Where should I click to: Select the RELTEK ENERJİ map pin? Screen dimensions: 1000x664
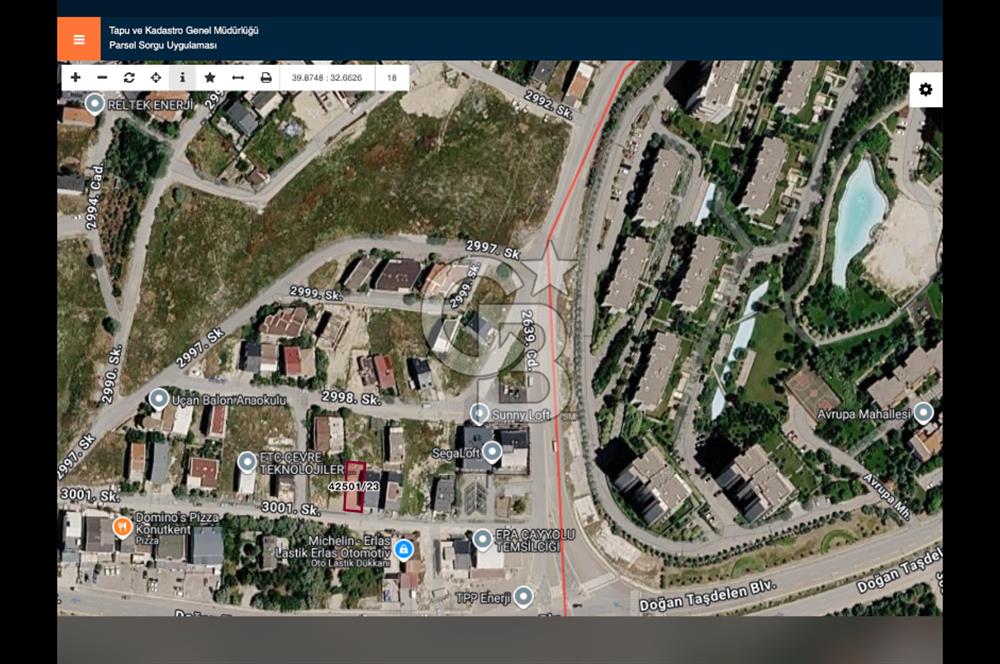(x=94, y=103)
